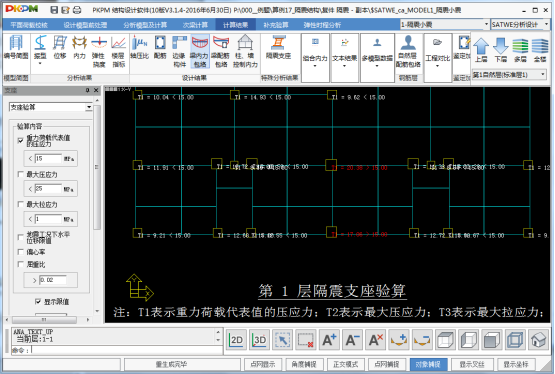Enable the 最大压应力 checkbox
The image size is (555, 374).
(x=21, y=174)
